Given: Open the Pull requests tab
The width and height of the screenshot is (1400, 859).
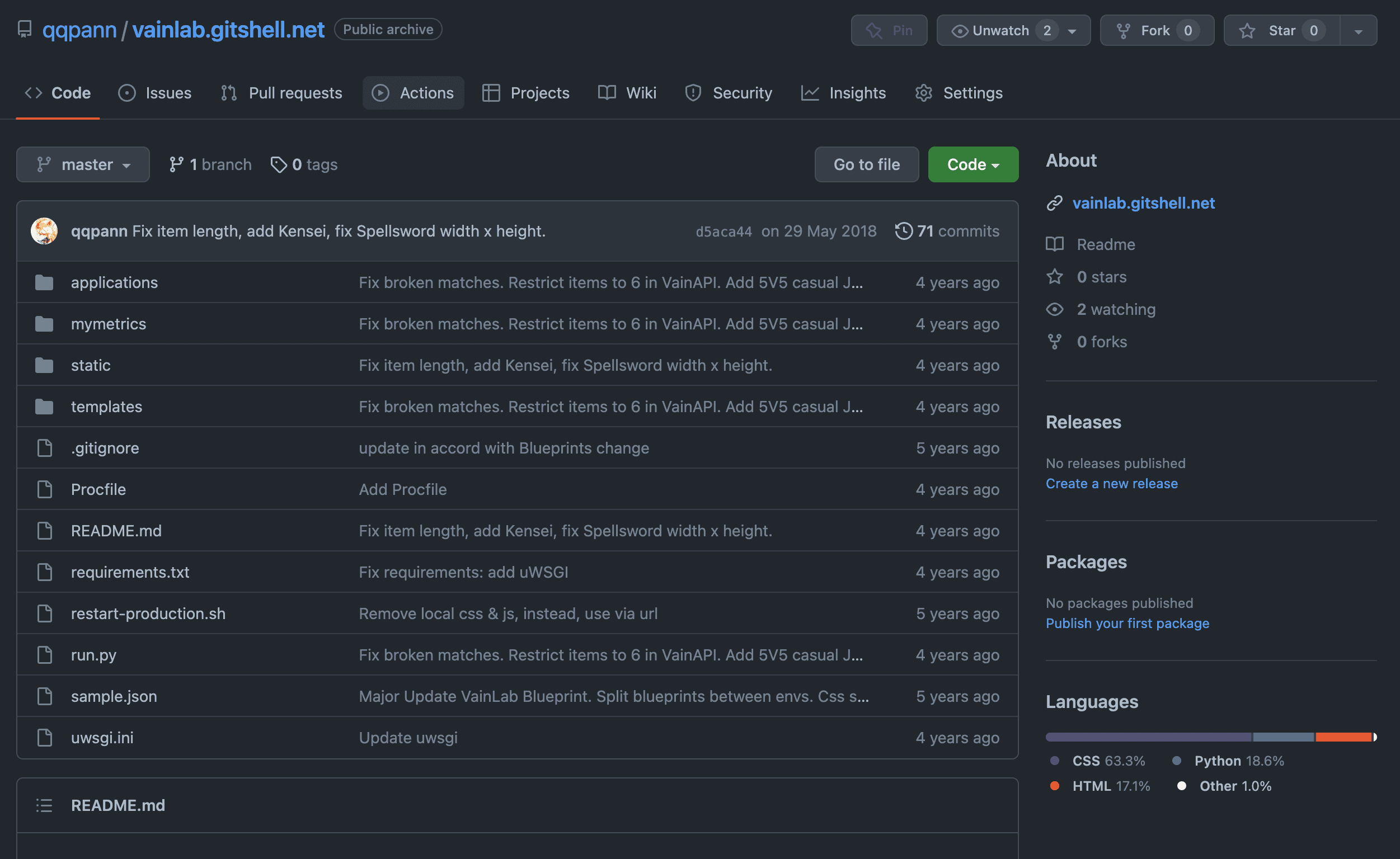Looking at the screenshot, I should tap(281, 93).
